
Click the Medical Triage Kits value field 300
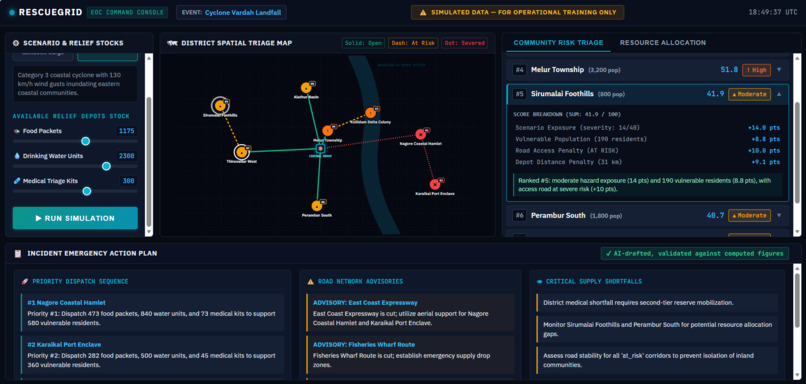[x=128, y=181]
